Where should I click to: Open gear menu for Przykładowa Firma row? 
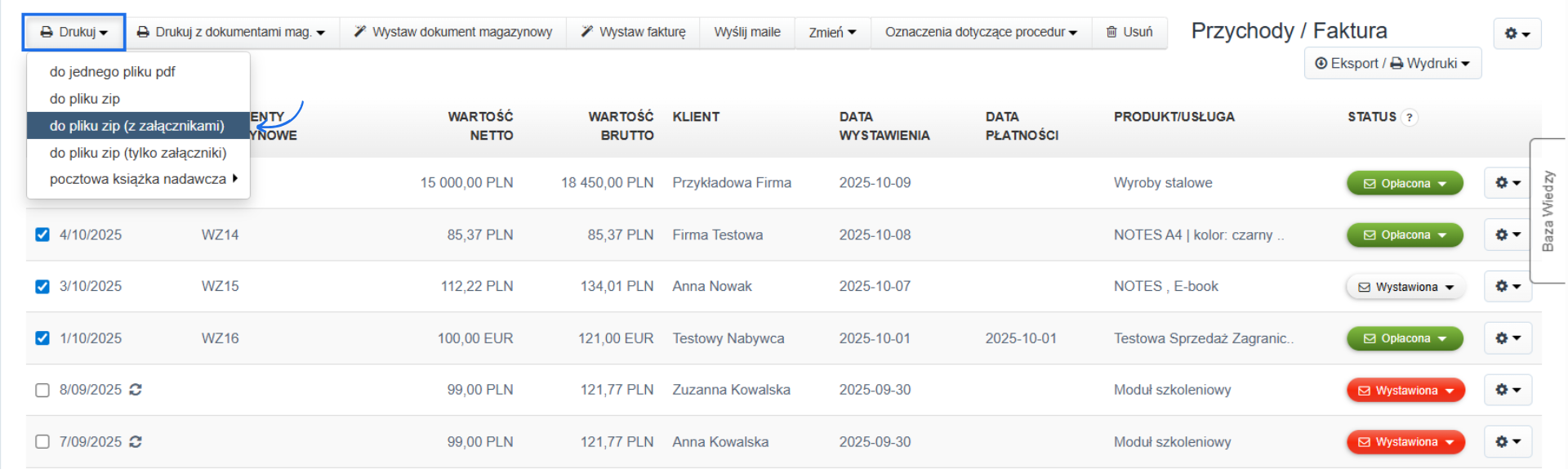point(1508,183)
